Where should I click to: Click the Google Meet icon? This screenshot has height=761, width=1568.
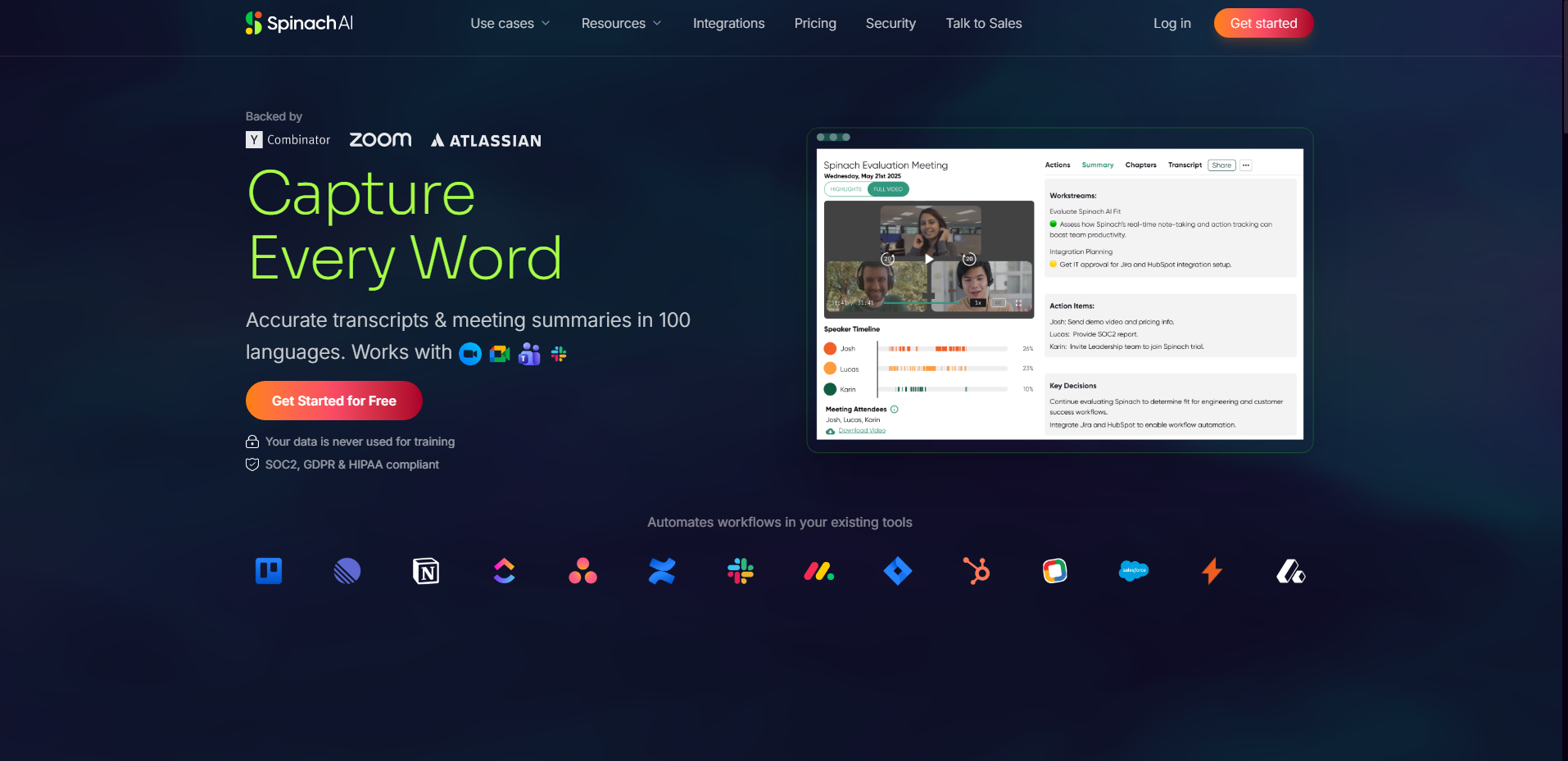pyautogui.click(x=500, y=354)
